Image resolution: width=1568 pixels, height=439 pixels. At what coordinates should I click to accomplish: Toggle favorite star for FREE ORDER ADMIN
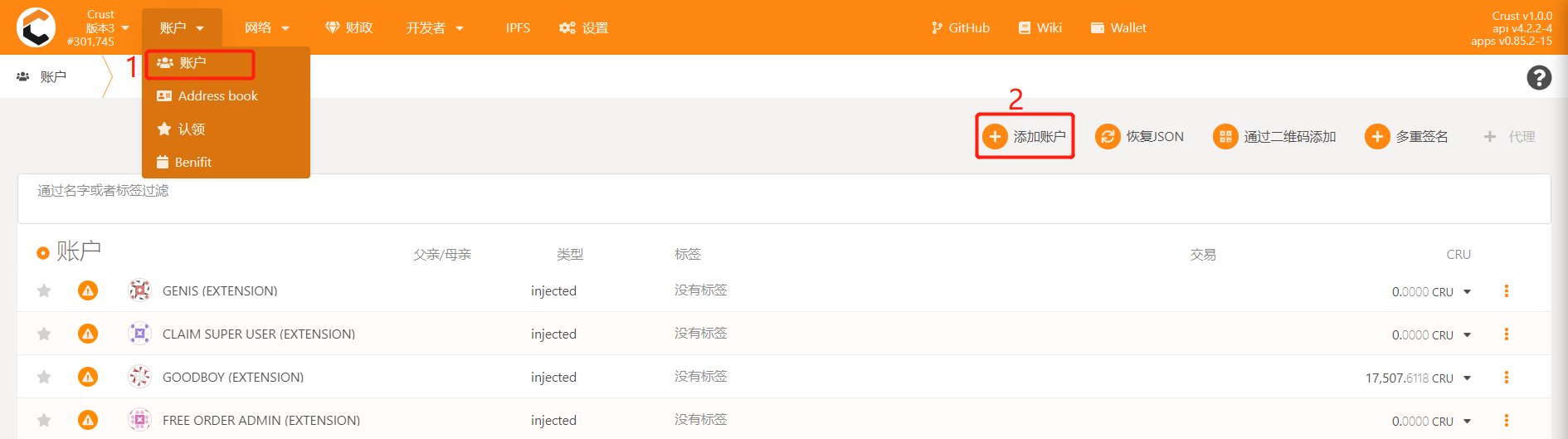44,420
